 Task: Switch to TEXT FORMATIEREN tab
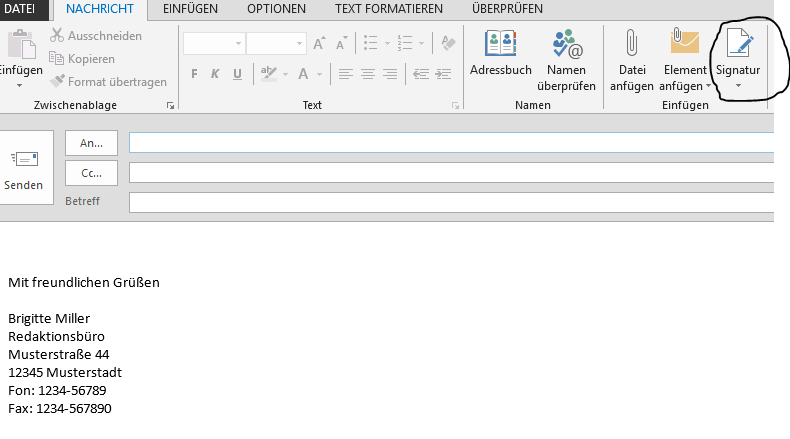tap(388, 9)
